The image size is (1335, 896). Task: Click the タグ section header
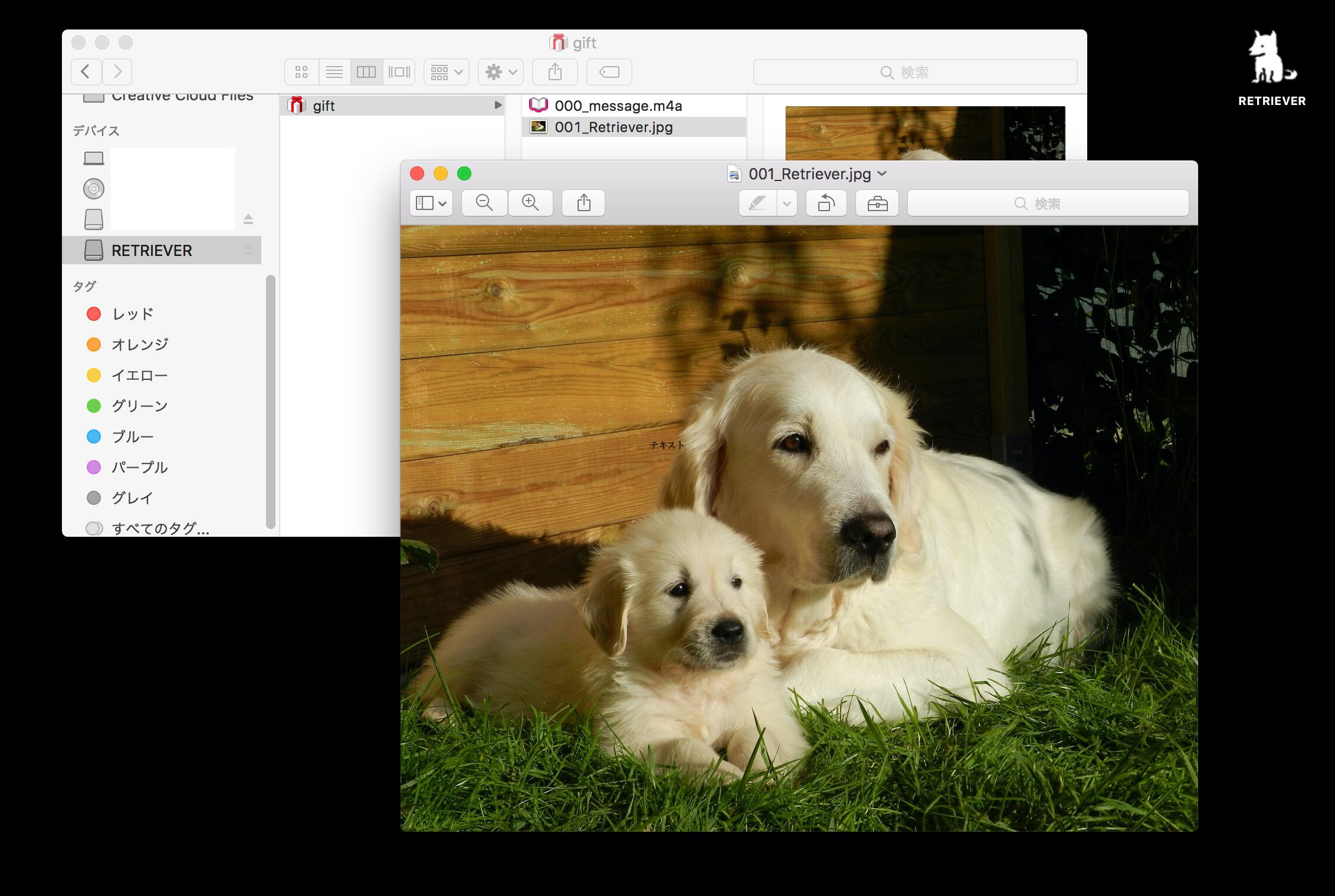click(x=84, y=286)
